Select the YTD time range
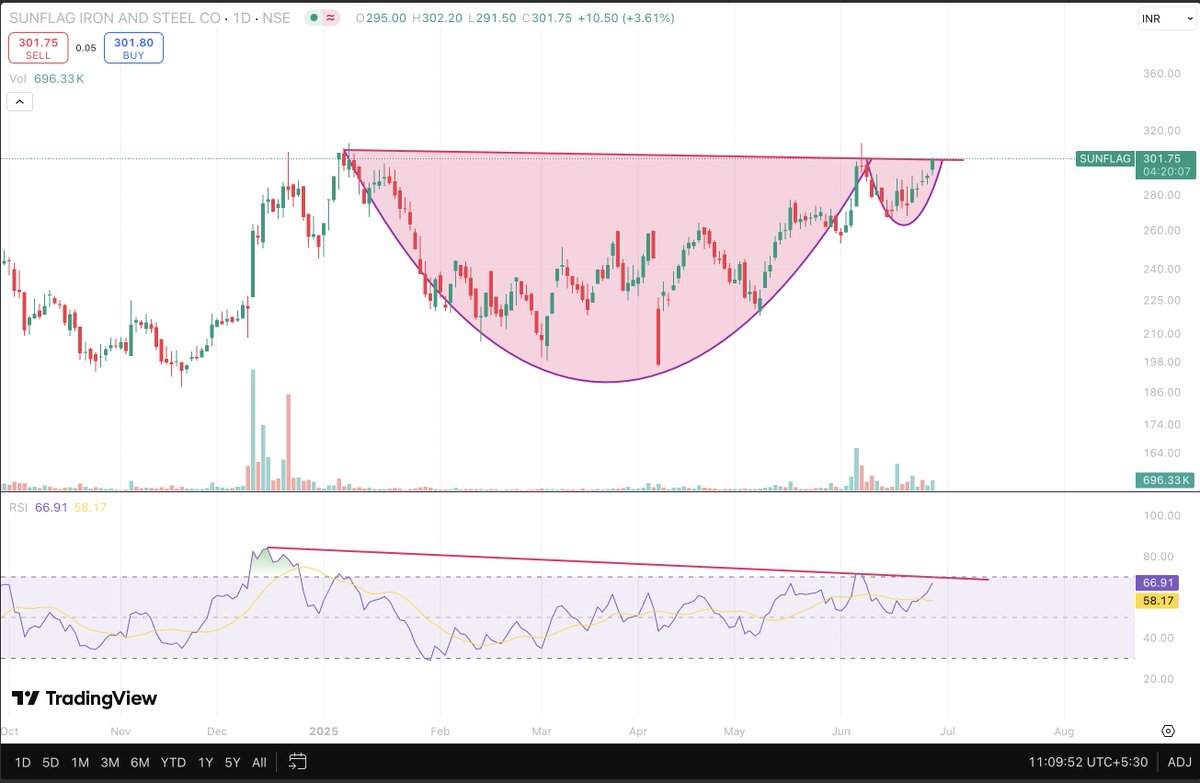1200x783 pixels. (173, 762)
